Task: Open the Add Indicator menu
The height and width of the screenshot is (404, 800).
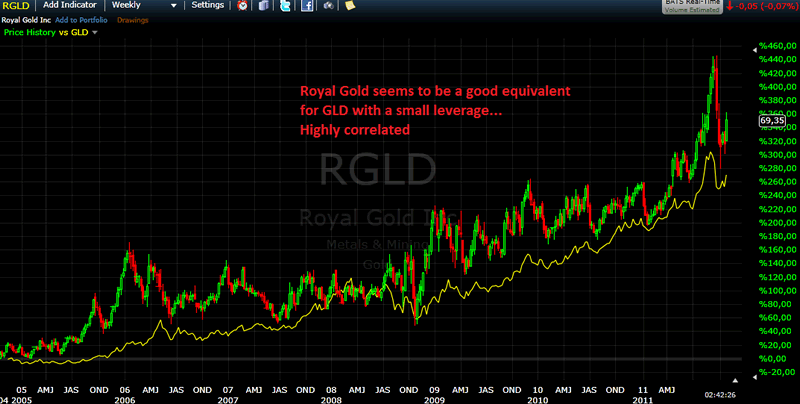Action: pyautogui.click(x=70, y=5)
